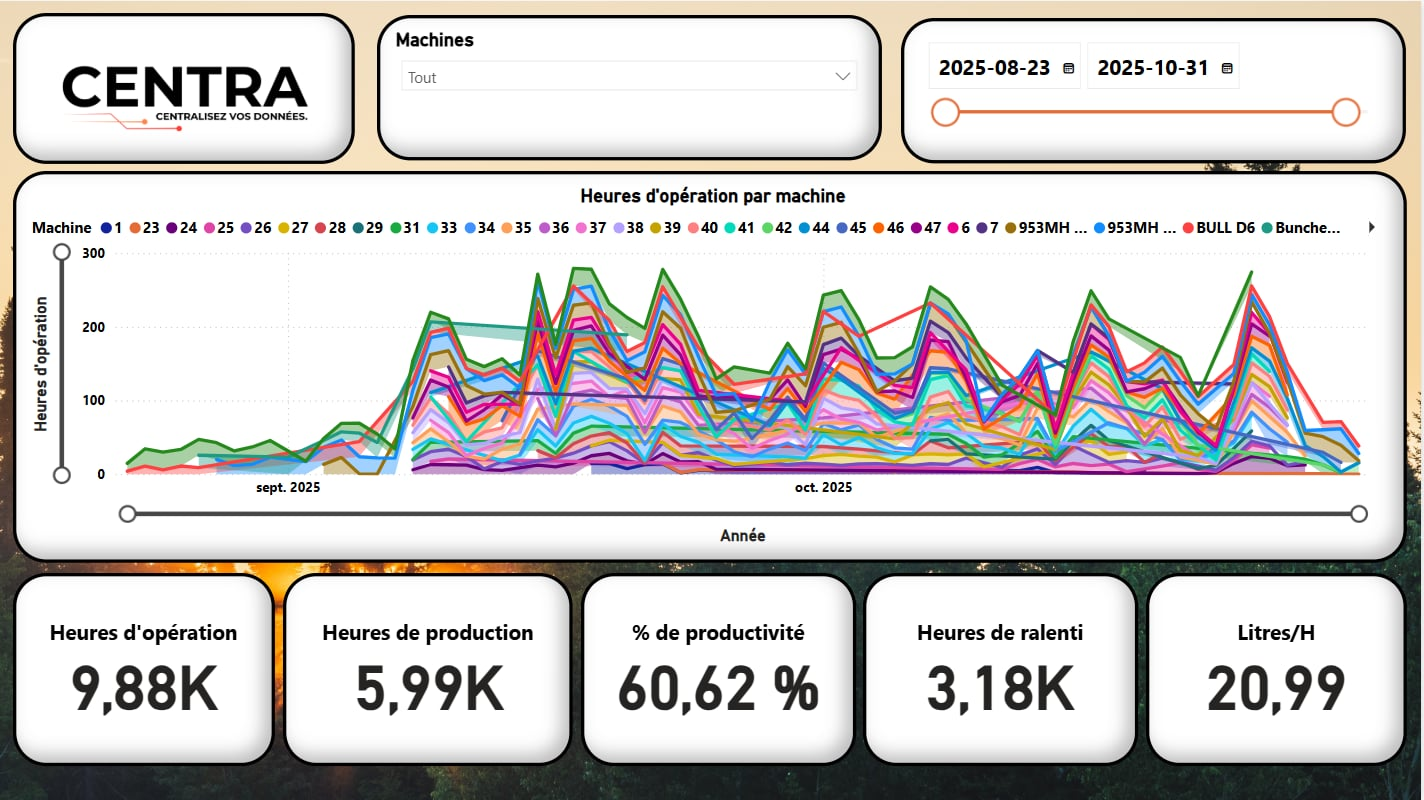Click the Machines slicer heading
The image size is (1424, 800).
tap(434, 40)
